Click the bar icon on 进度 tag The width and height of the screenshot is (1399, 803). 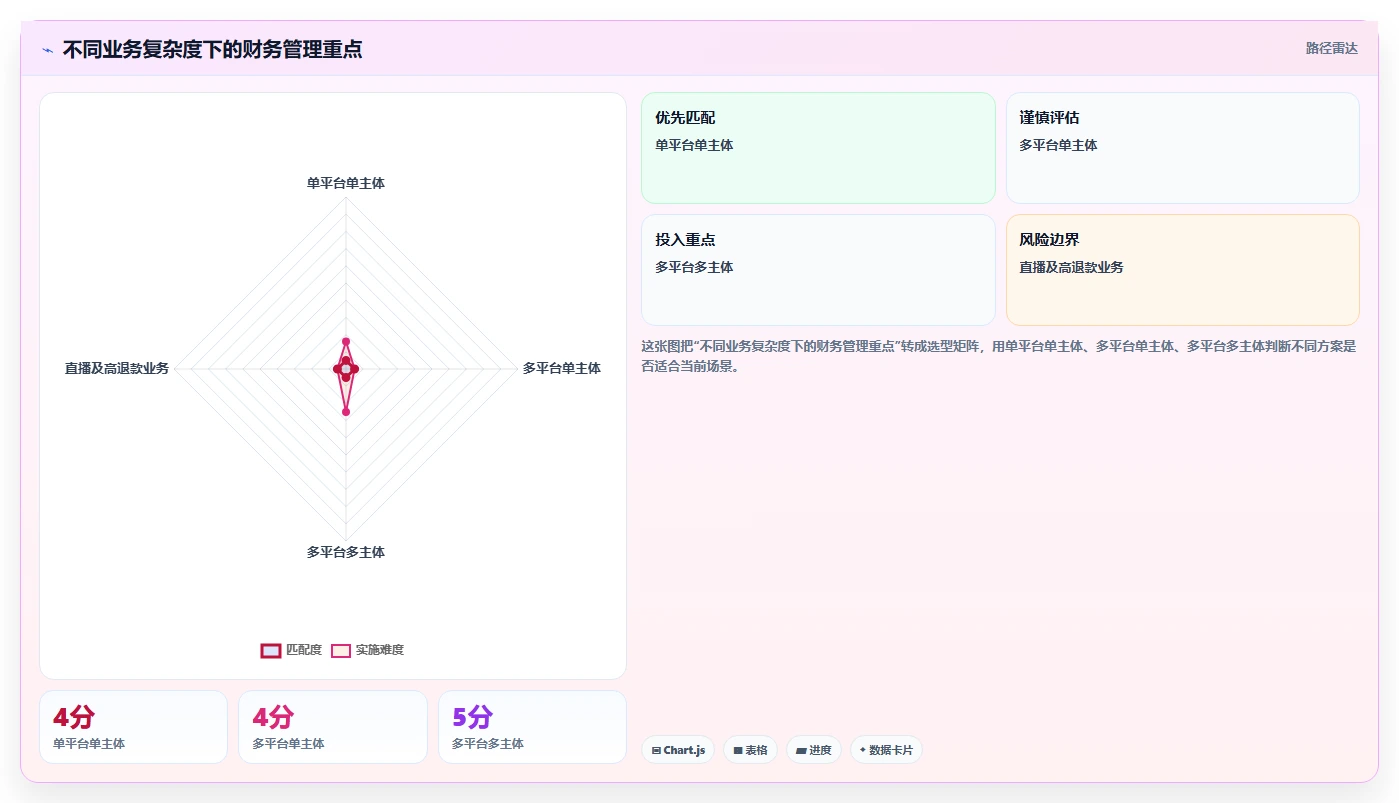click(801, 750)
